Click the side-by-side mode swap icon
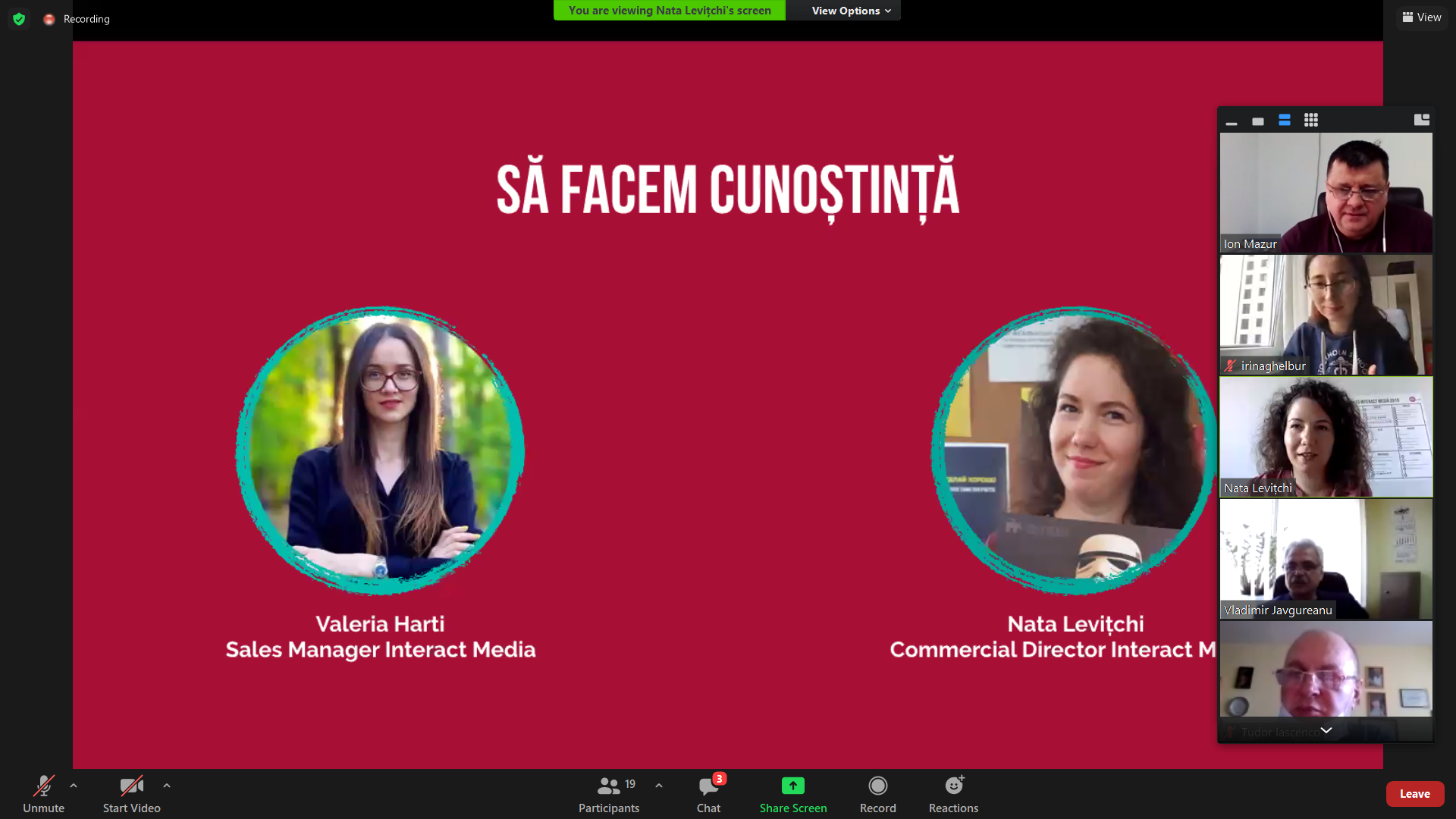The width and height of the screenshot is (1456, 819). pos(1422,120)
